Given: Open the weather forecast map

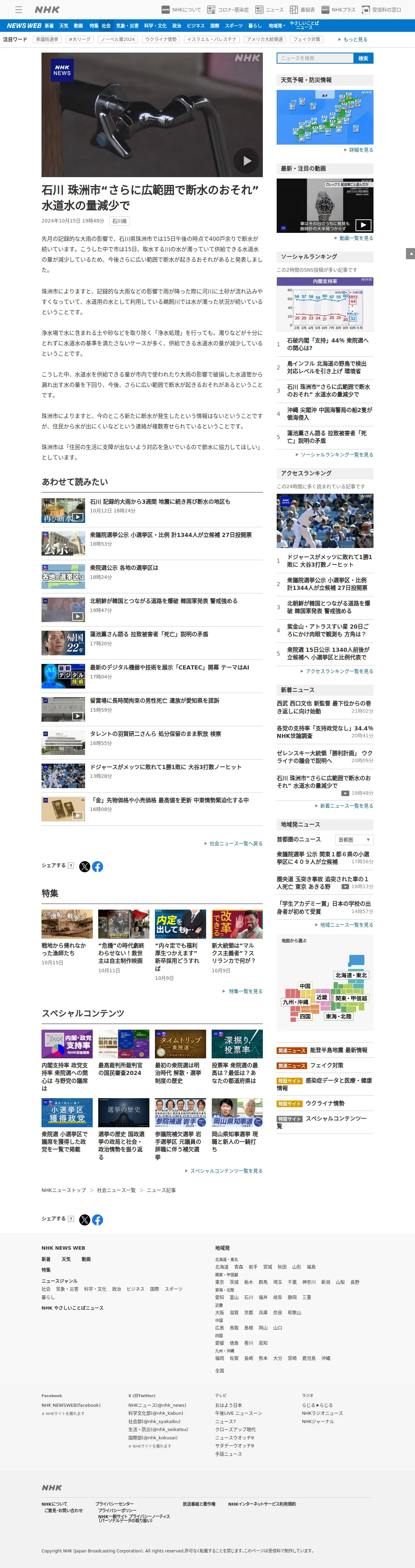Looking at the screenshot, I should tap(325, 117).
